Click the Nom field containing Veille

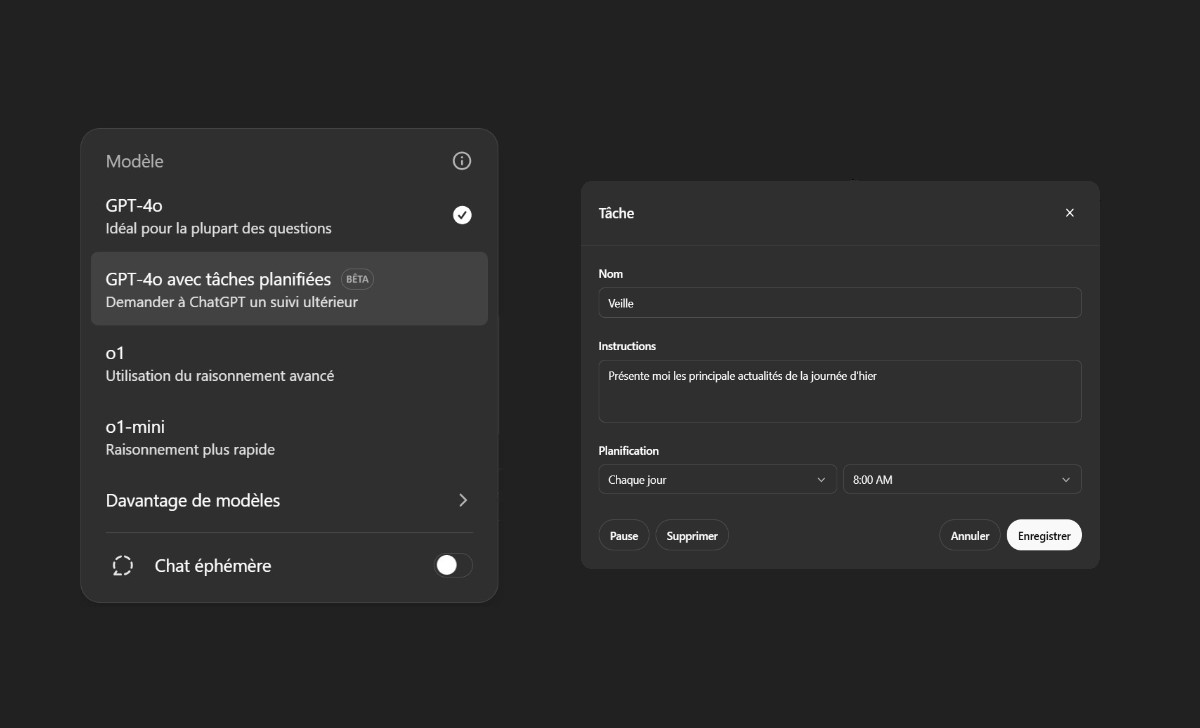840,303
